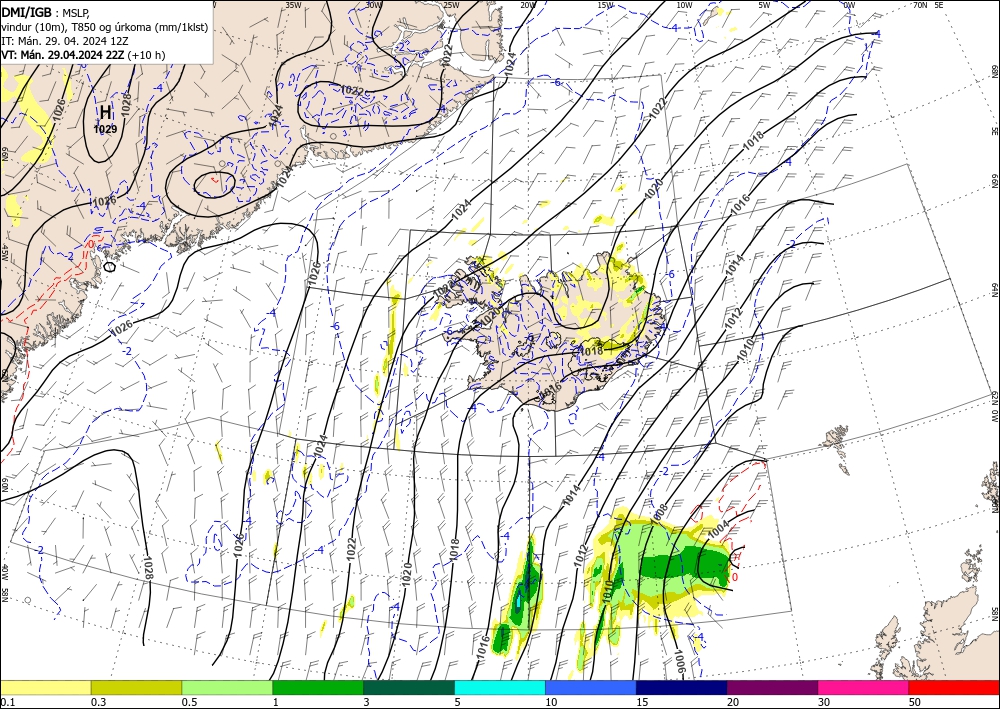Click the yellow 0.1–0.3 mm legend swatch
The height and width of the screenshot is (709, 1000).
point(46,687)
